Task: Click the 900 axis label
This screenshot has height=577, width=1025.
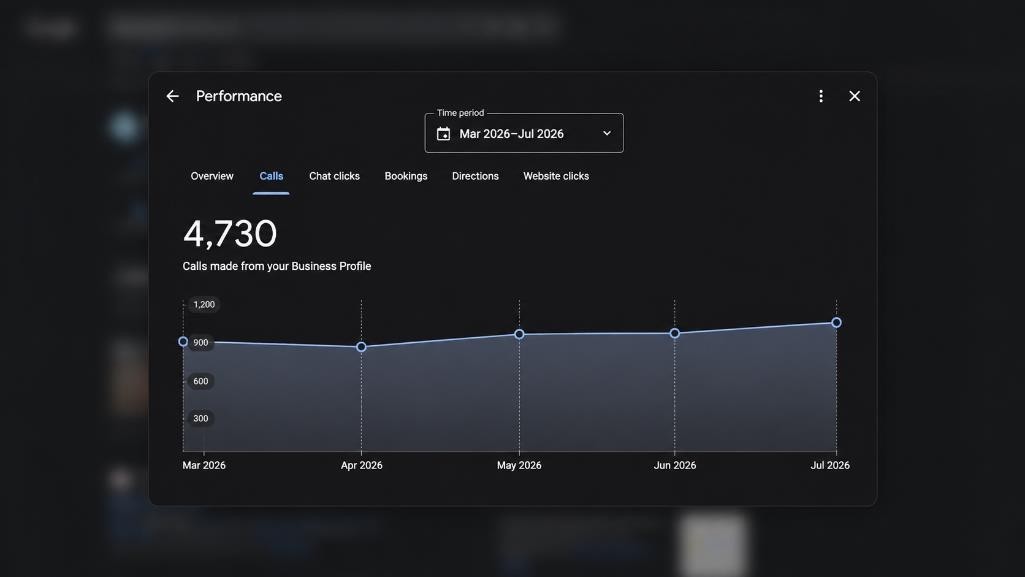Action: 201,342
